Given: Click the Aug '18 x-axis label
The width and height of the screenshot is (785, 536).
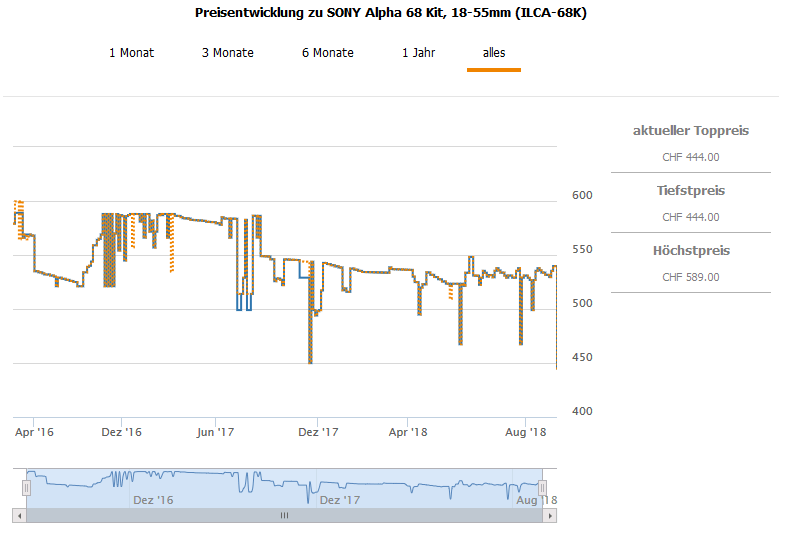Looking at the screenshot, I should [x=526, y=432].
